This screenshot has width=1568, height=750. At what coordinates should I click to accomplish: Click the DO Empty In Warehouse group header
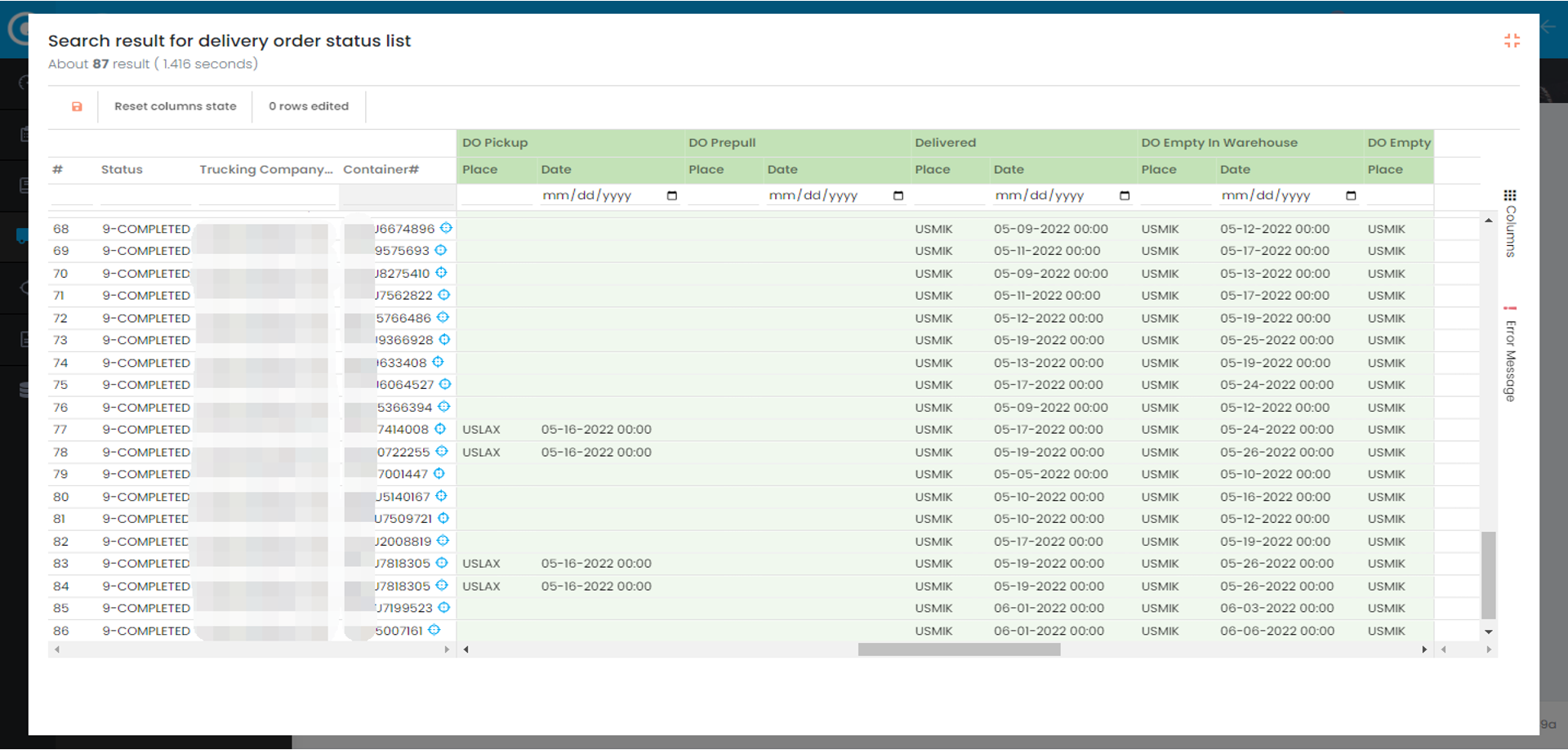pos(1219,142)
